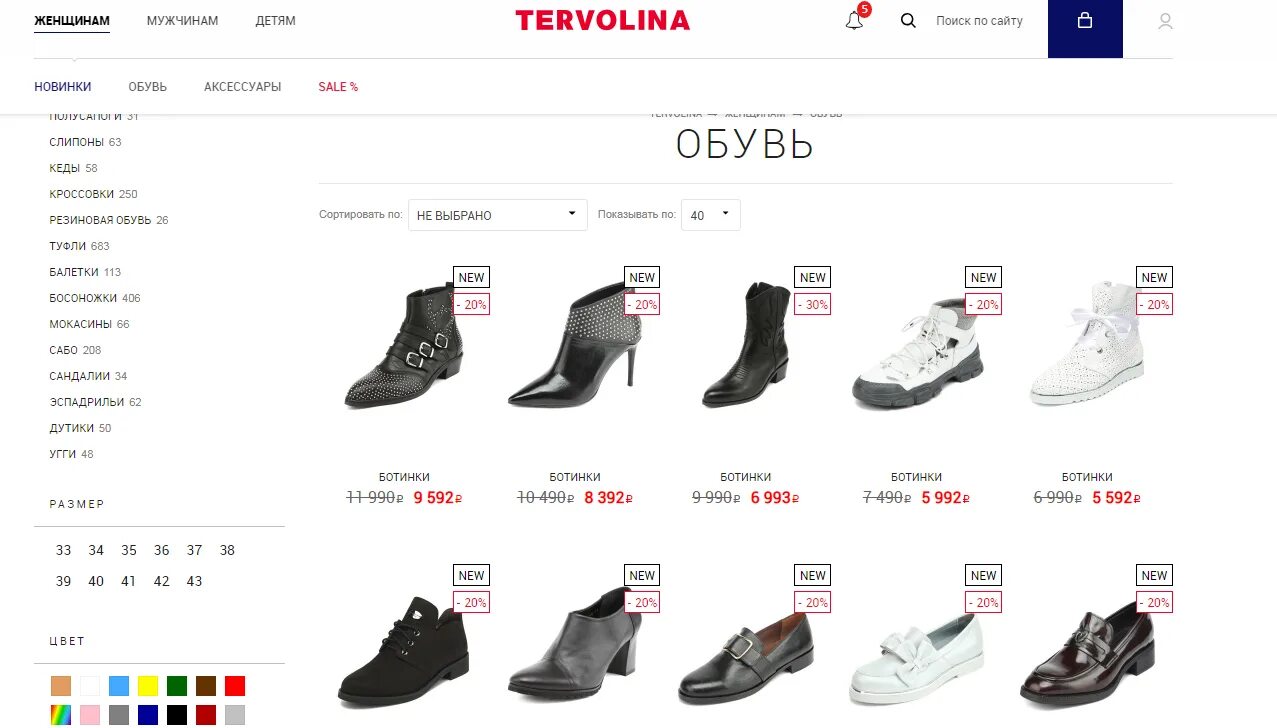Switch to the МУЖЧИНАМ section
This screenshot has height=728, width=1277.
(x=182, y=20)
